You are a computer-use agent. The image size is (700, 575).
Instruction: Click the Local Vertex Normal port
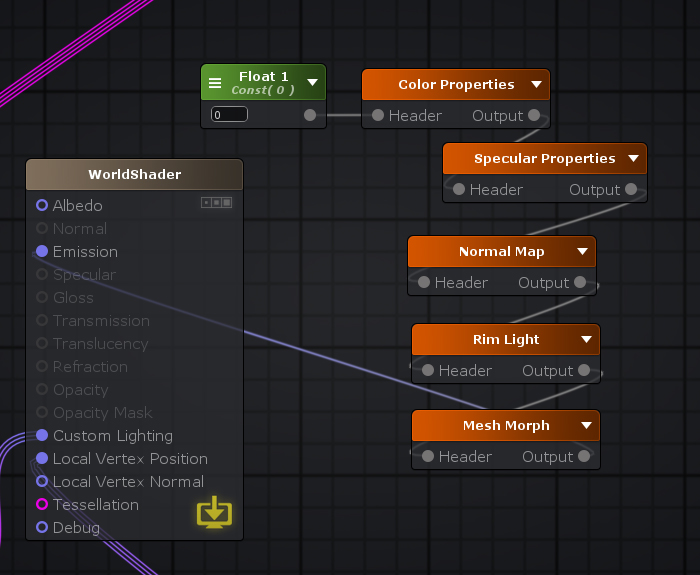point(42,481)
